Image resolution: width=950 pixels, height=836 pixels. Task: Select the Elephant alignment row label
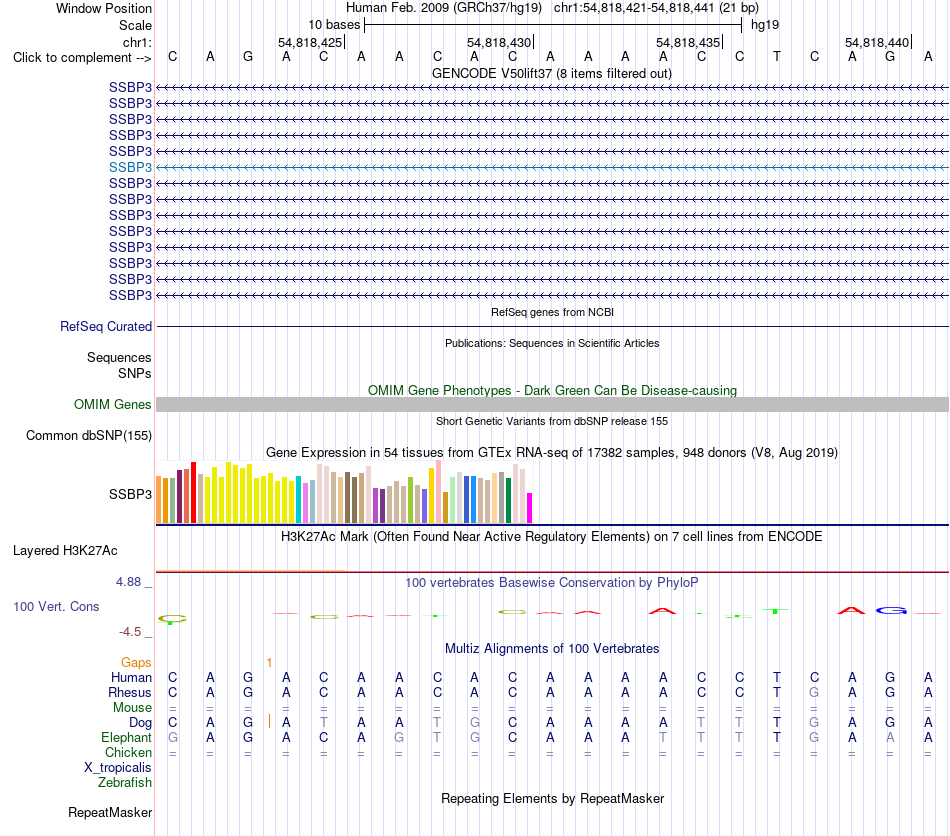[126, 737]
